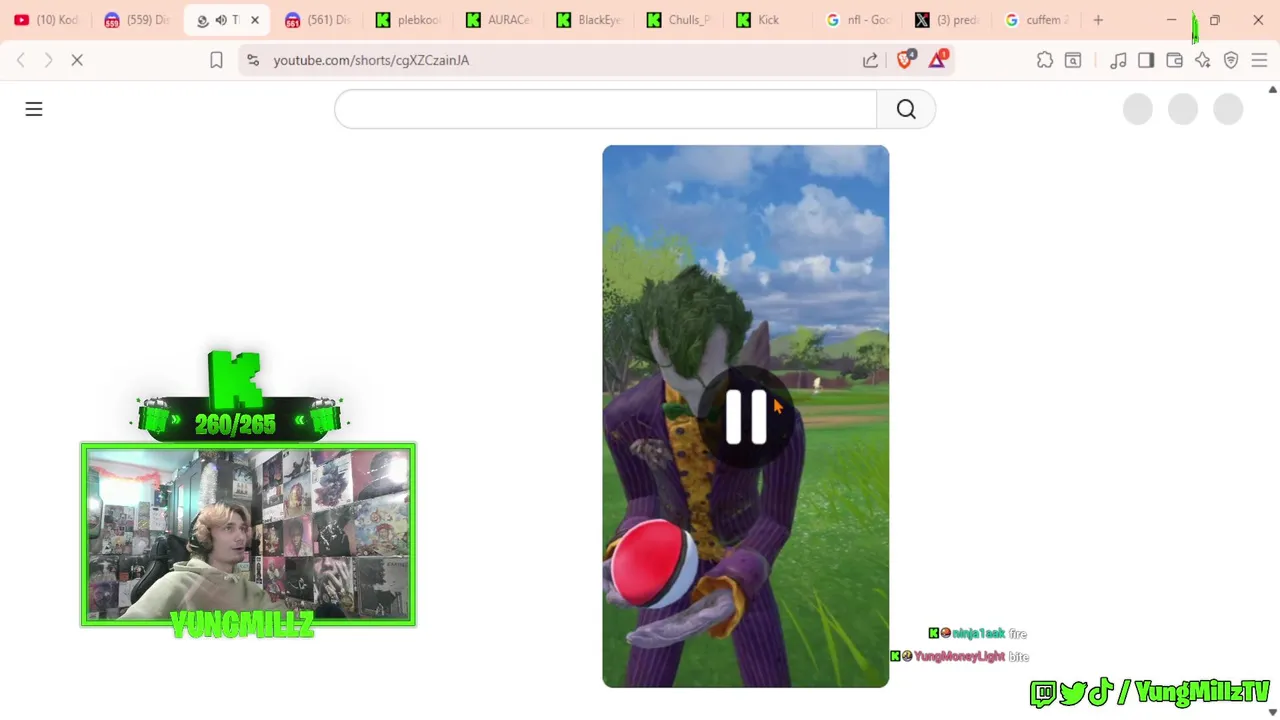
Task: Click the page scrollbar up arrow
Action: click(x=1272, y=89)
